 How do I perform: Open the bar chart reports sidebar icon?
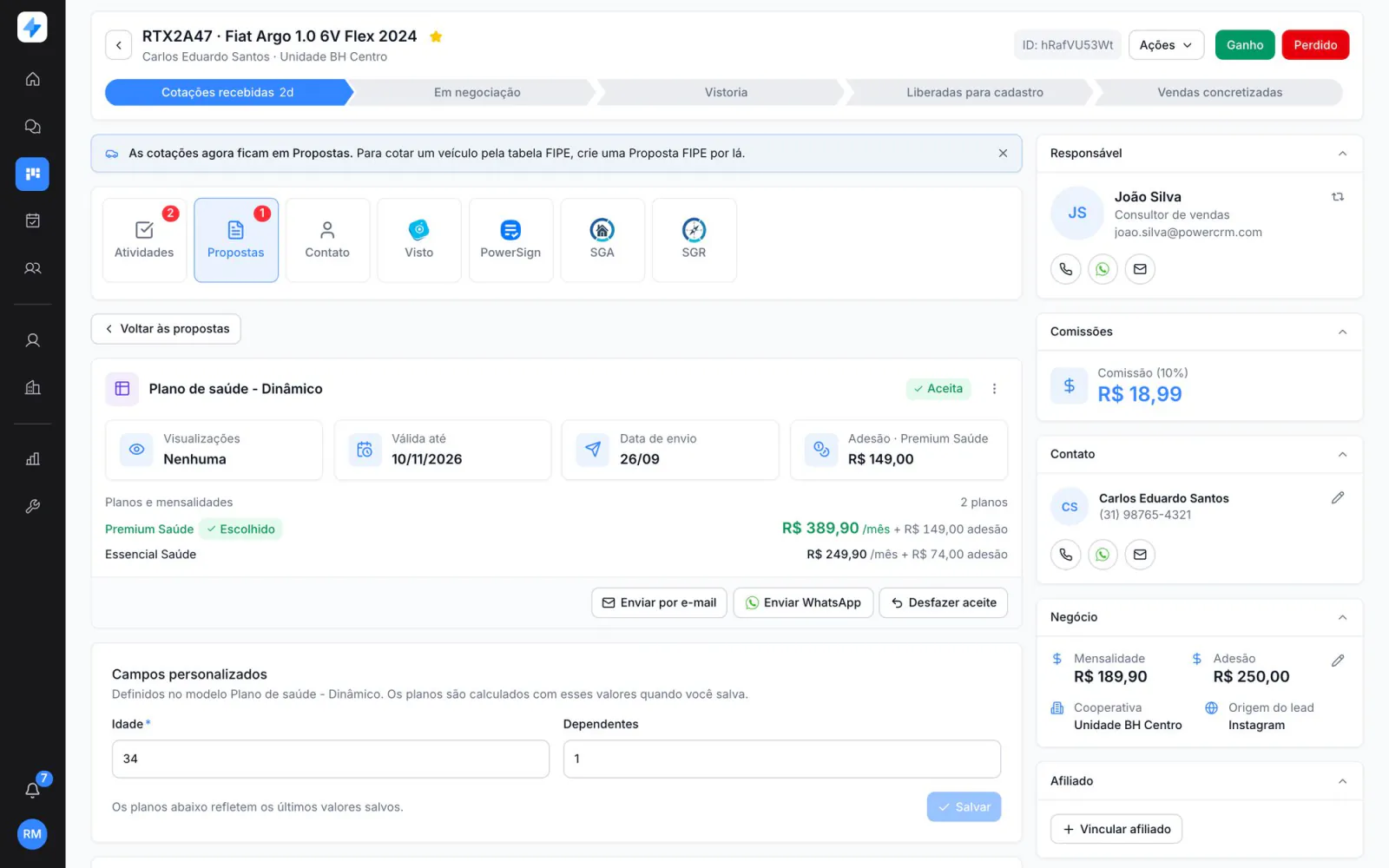(32, 458)
